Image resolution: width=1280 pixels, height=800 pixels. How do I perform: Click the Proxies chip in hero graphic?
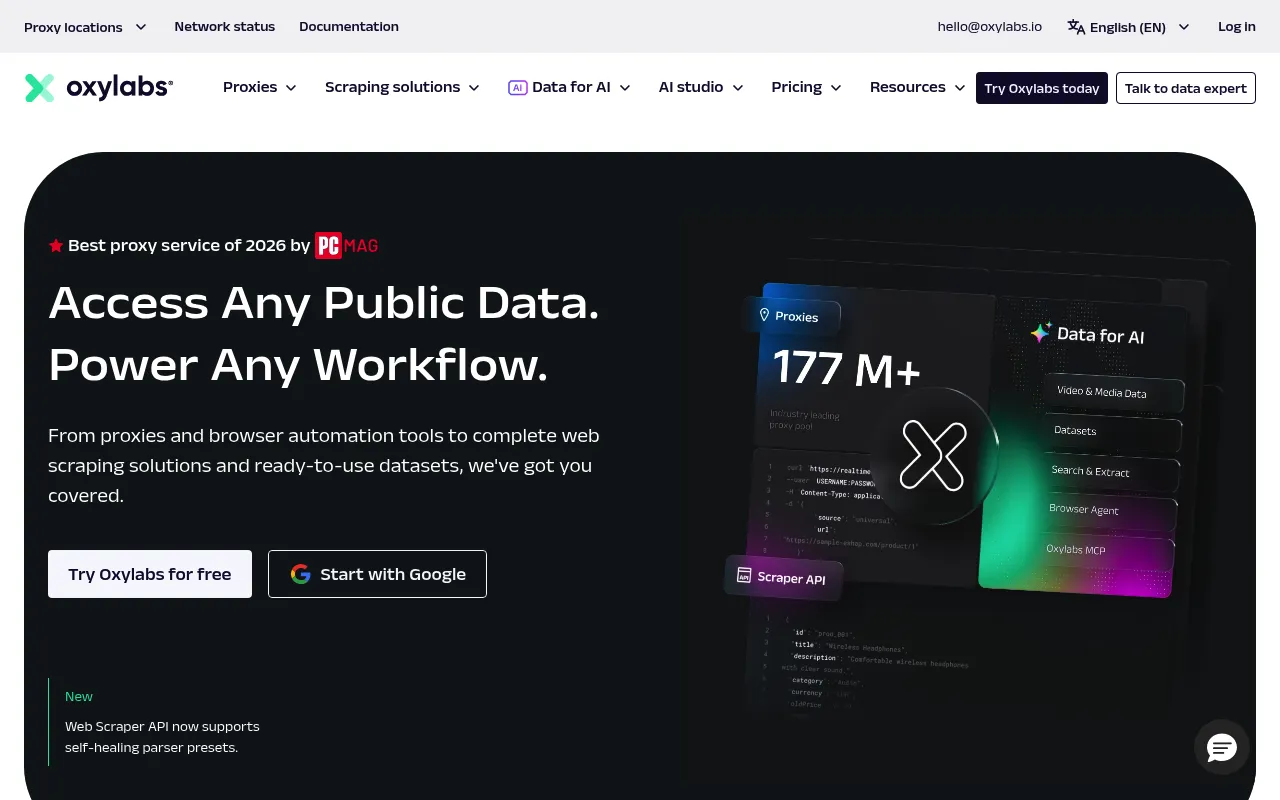click(x=791, y=316)
